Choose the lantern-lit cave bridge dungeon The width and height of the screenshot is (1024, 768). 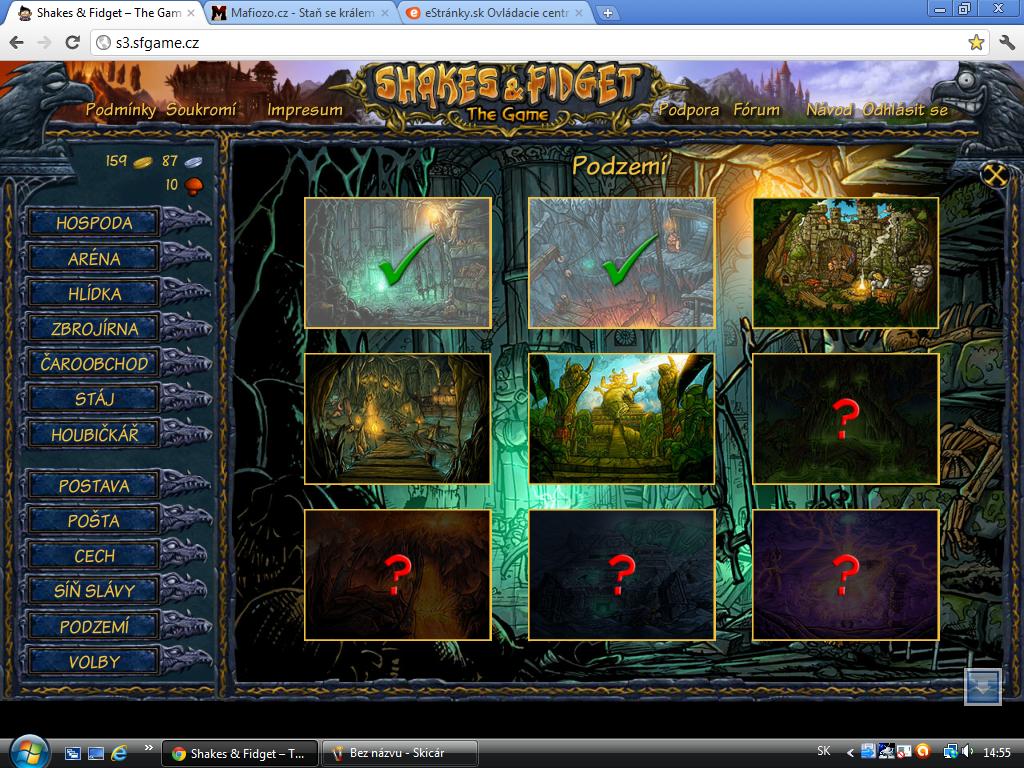[x=398, y=419]
